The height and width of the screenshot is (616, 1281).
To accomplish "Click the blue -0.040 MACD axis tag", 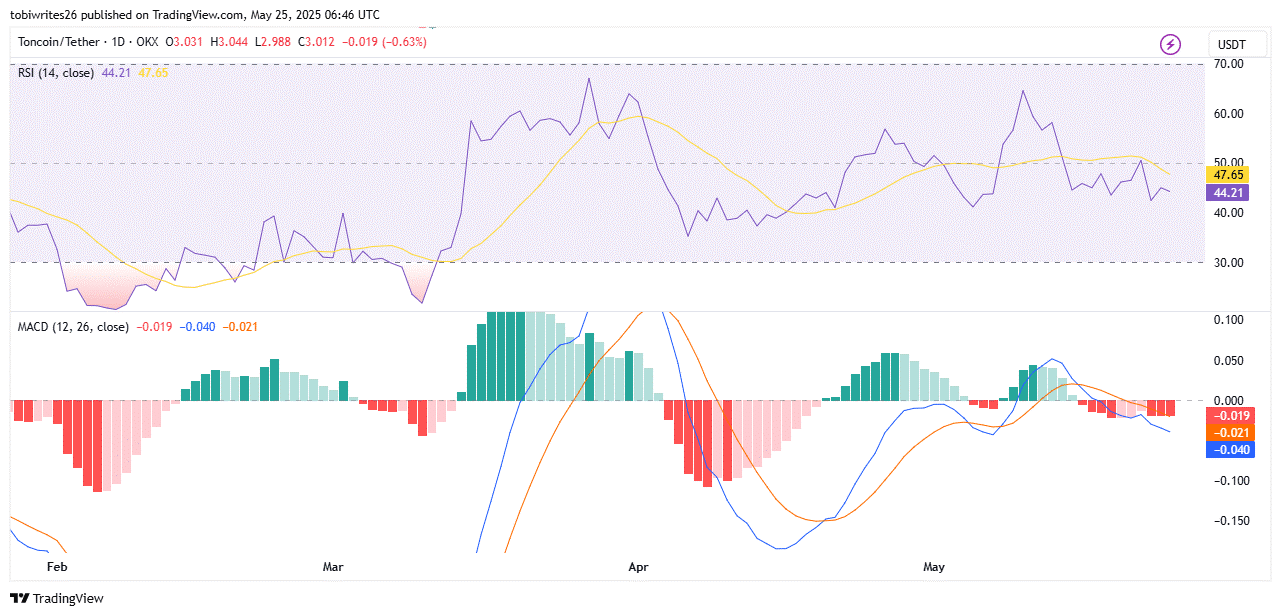I will pyautogui.click(x=1228, y=450).
